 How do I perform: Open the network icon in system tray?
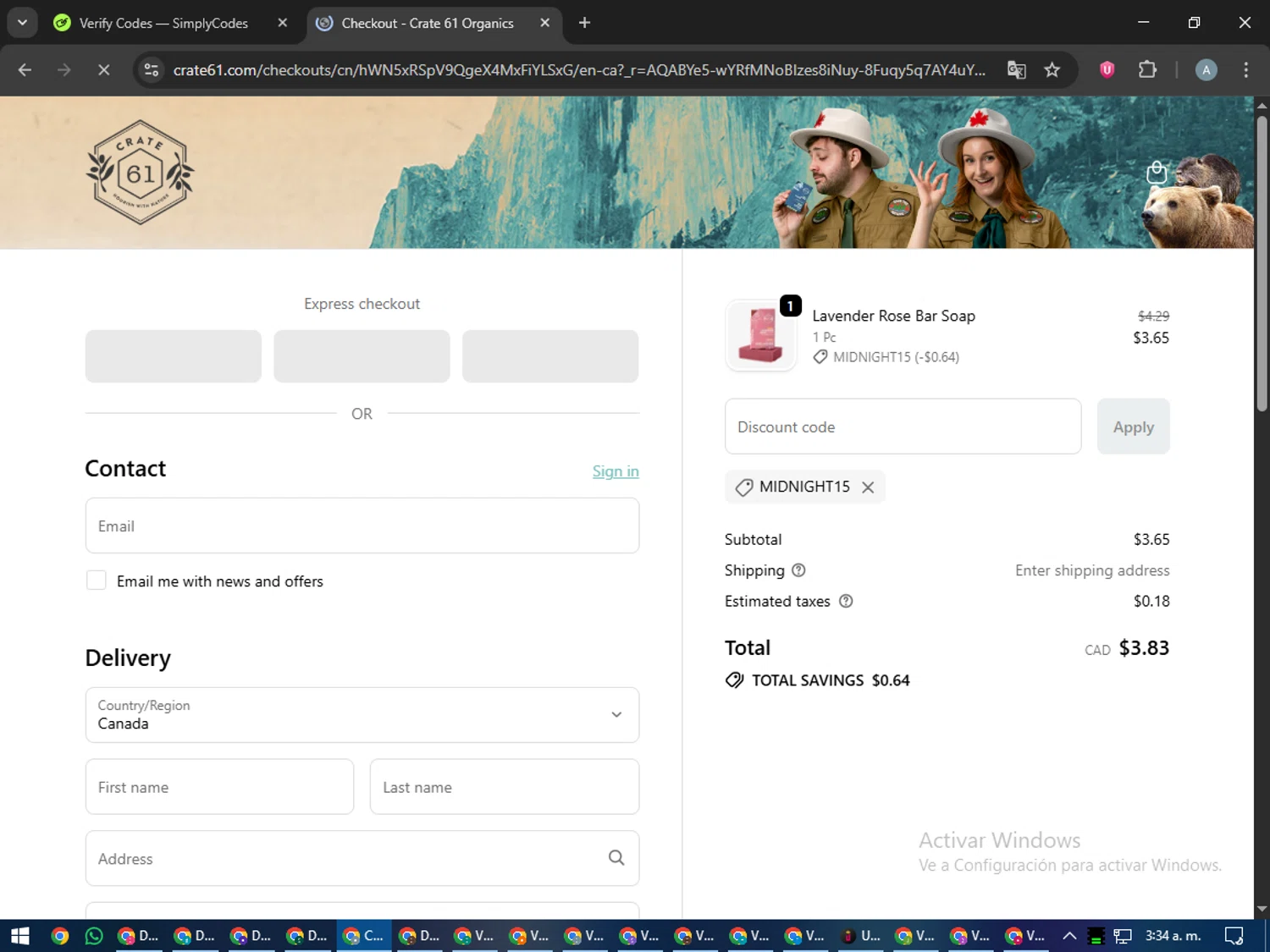(x=1123, y=936)
